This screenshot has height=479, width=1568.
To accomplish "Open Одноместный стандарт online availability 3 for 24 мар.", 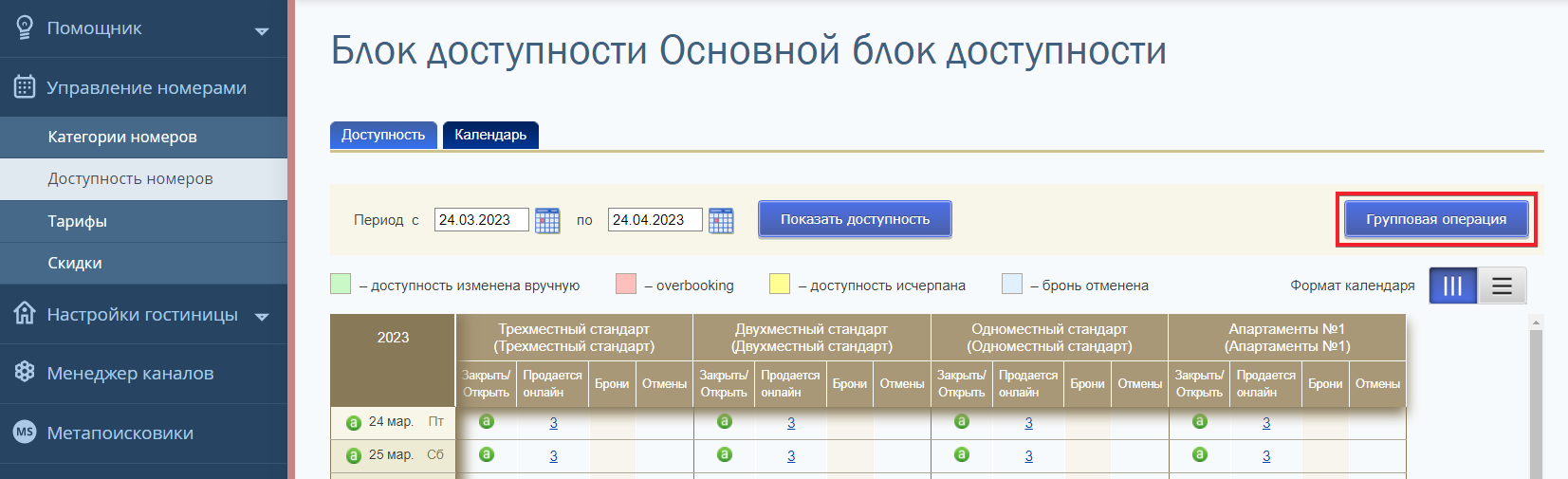I will click(1028, 423).
